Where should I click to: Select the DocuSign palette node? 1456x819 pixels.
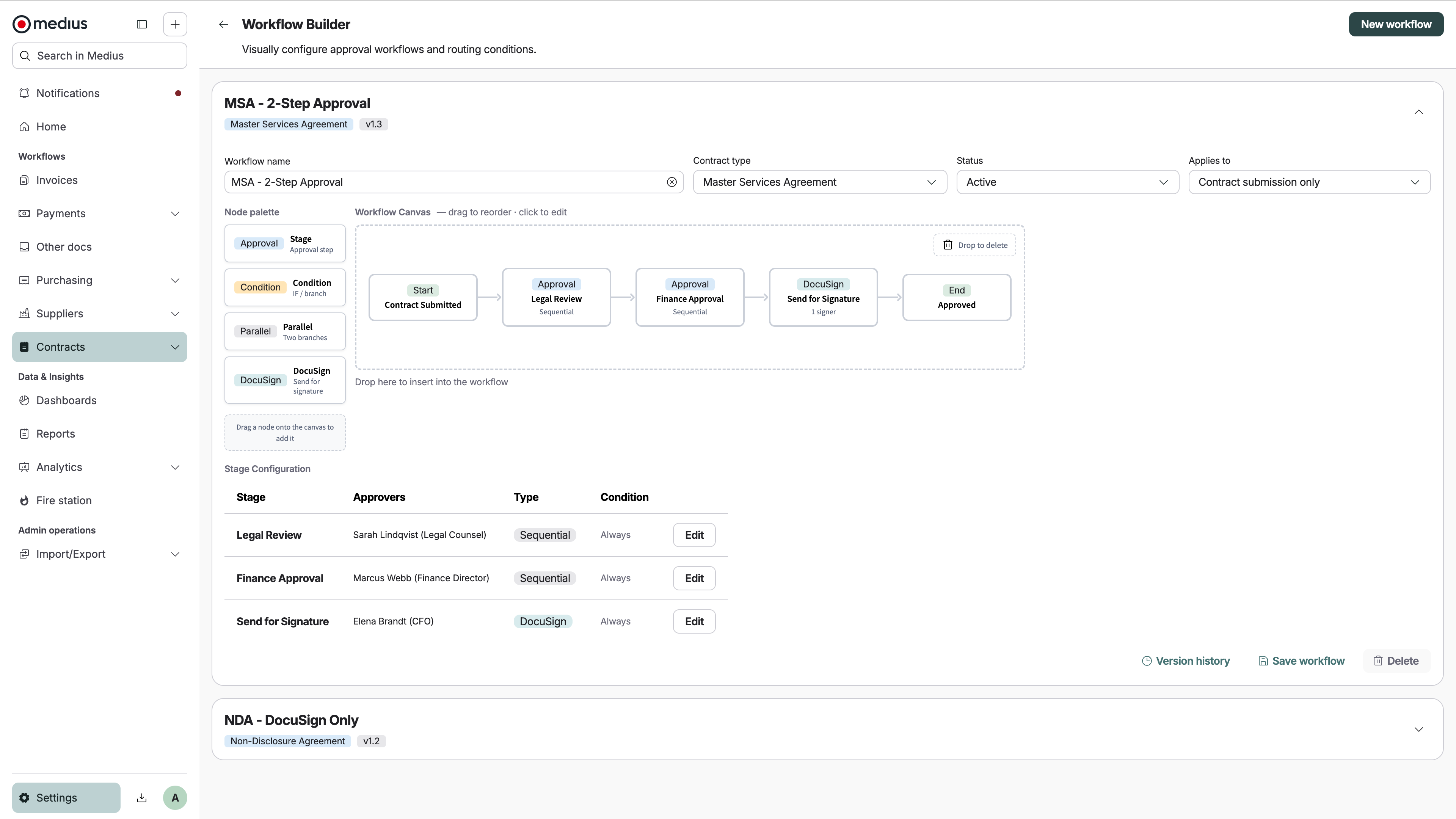[285, 380]
